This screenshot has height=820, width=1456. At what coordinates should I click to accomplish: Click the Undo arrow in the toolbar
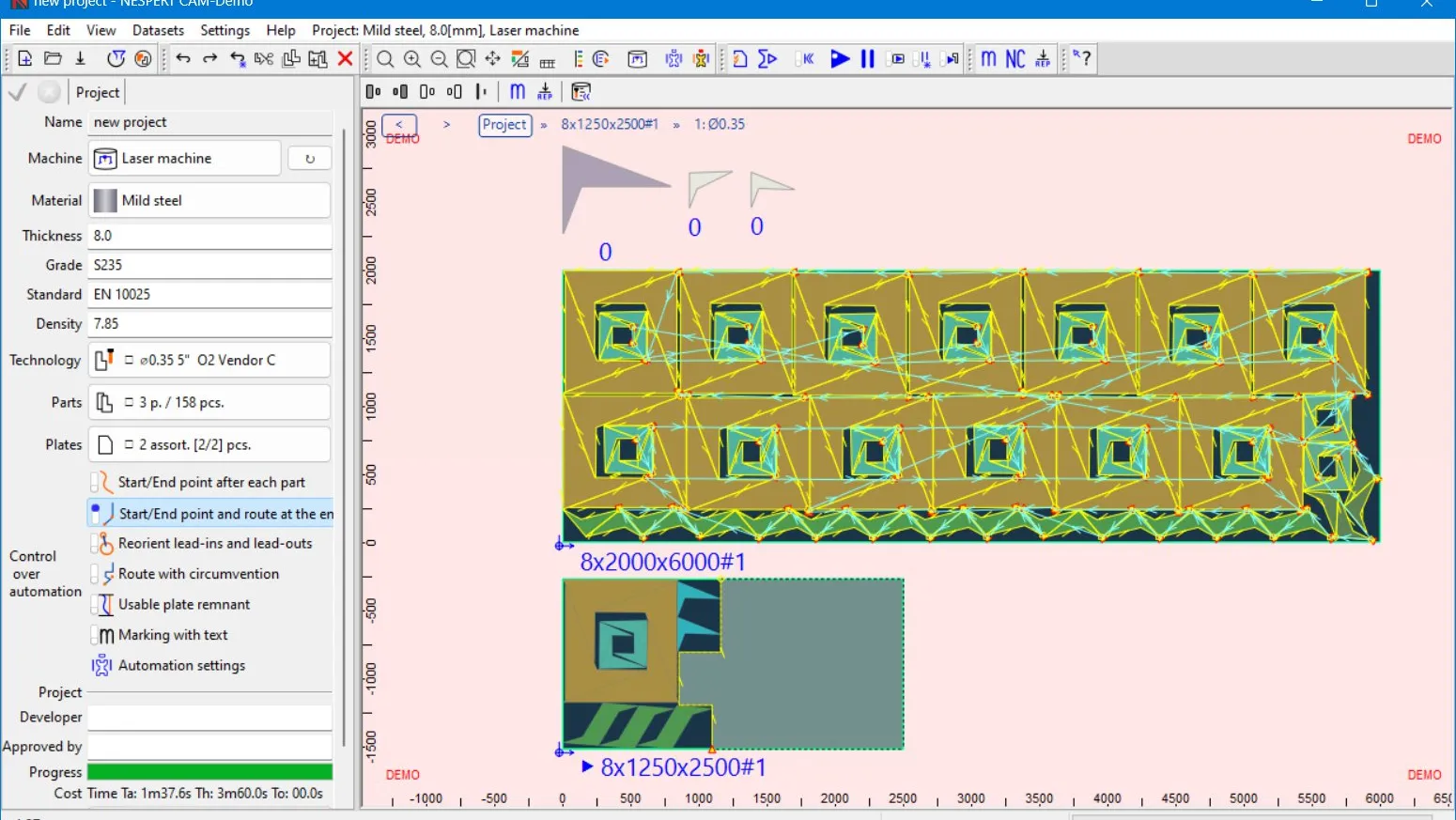[x=183, y=58]
